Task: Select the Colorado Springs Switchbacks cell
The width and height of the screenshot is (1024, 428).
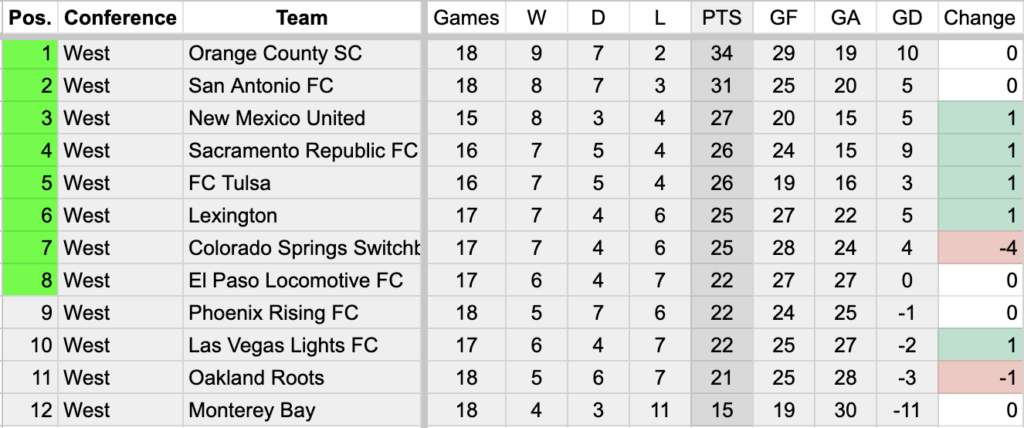Action: (x=302, y=248)
